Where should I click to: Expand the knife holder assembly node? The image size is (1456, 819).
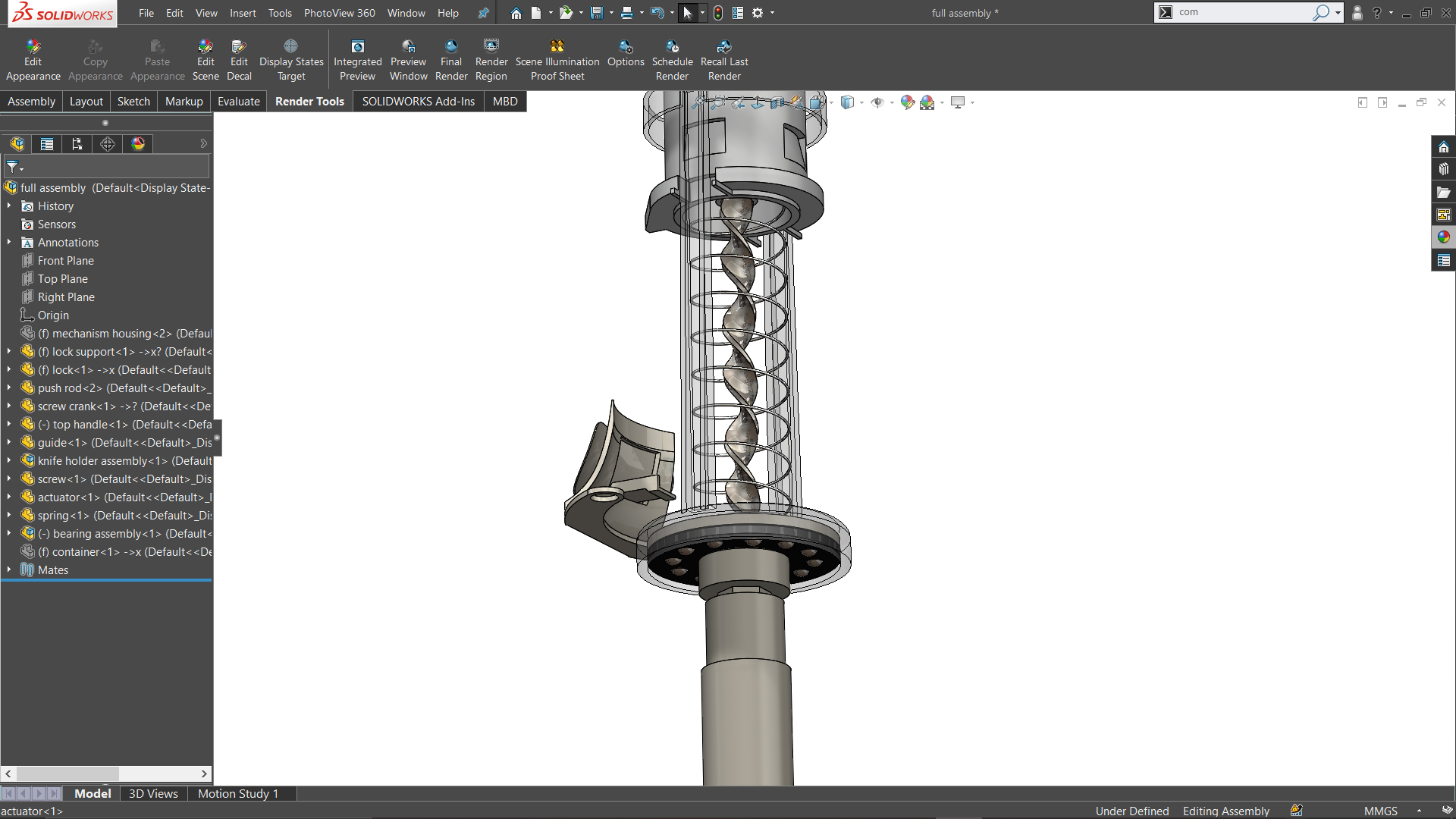pos(9,461)
